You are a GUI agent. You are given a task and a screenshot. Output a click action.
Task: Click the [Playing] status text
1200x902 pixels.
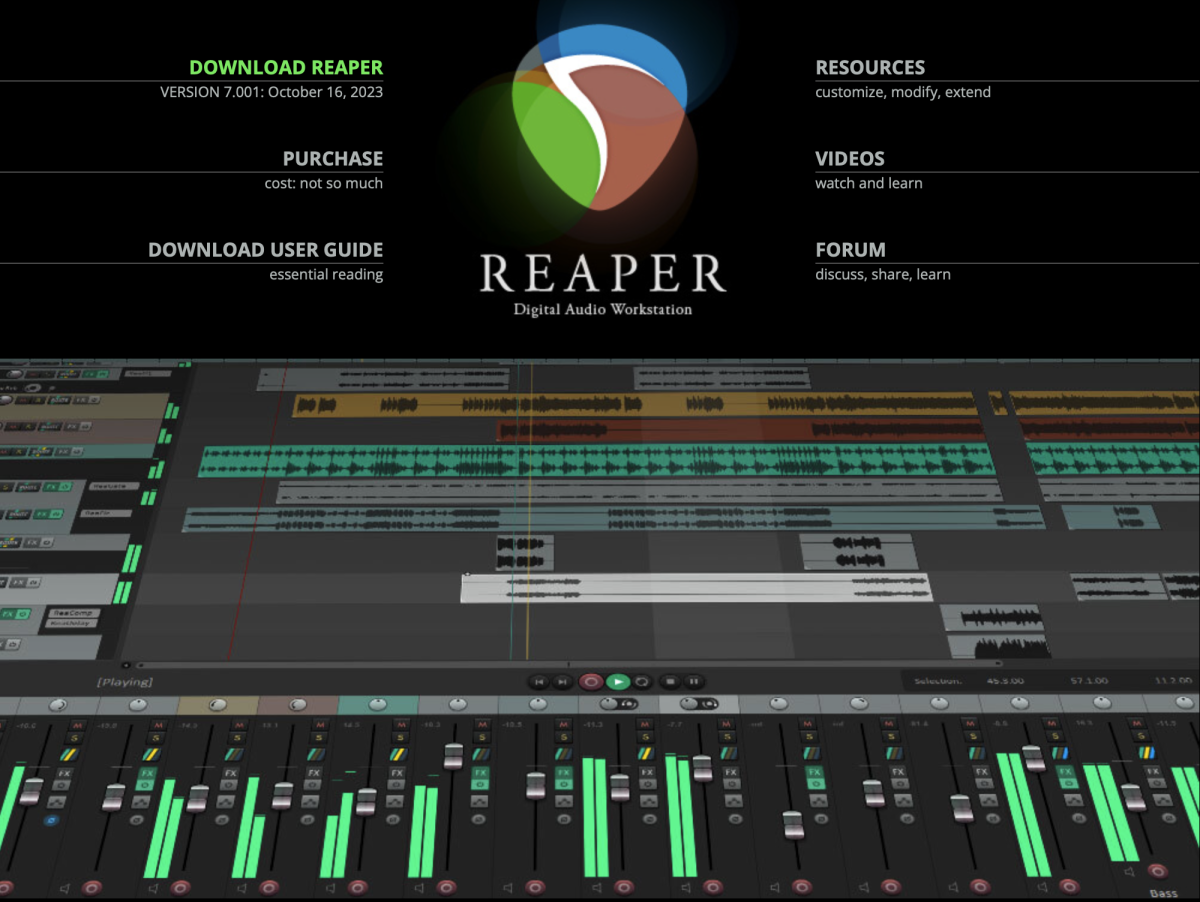point(124,682)
